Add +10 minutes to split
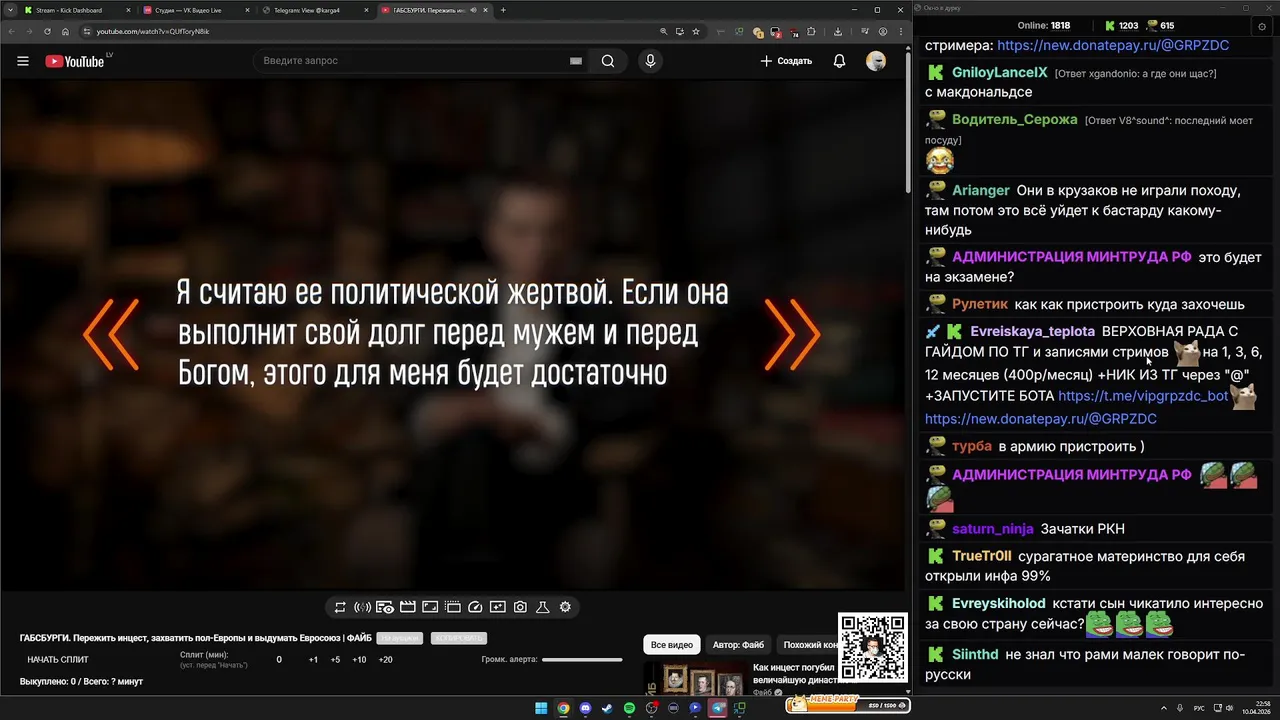 point(359,660)
